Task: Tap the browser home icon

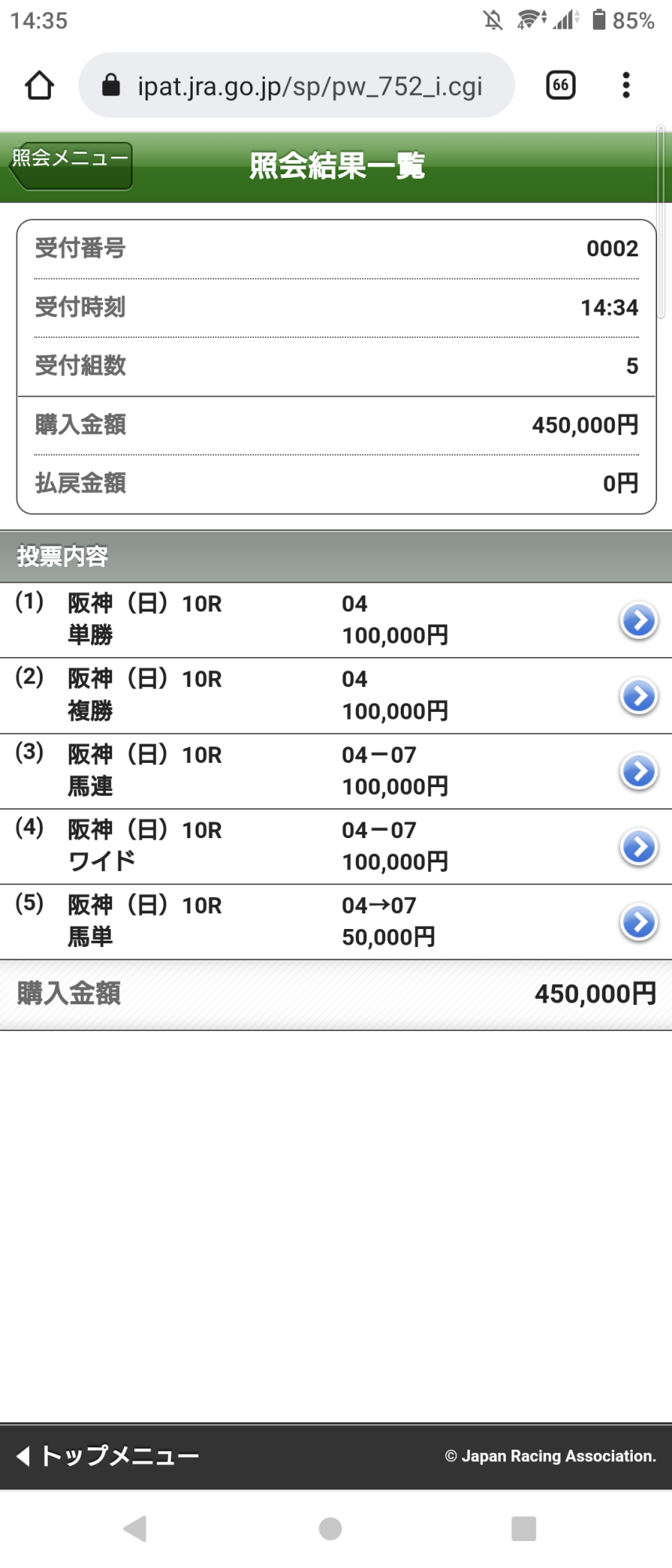Action: coord(39,85)
